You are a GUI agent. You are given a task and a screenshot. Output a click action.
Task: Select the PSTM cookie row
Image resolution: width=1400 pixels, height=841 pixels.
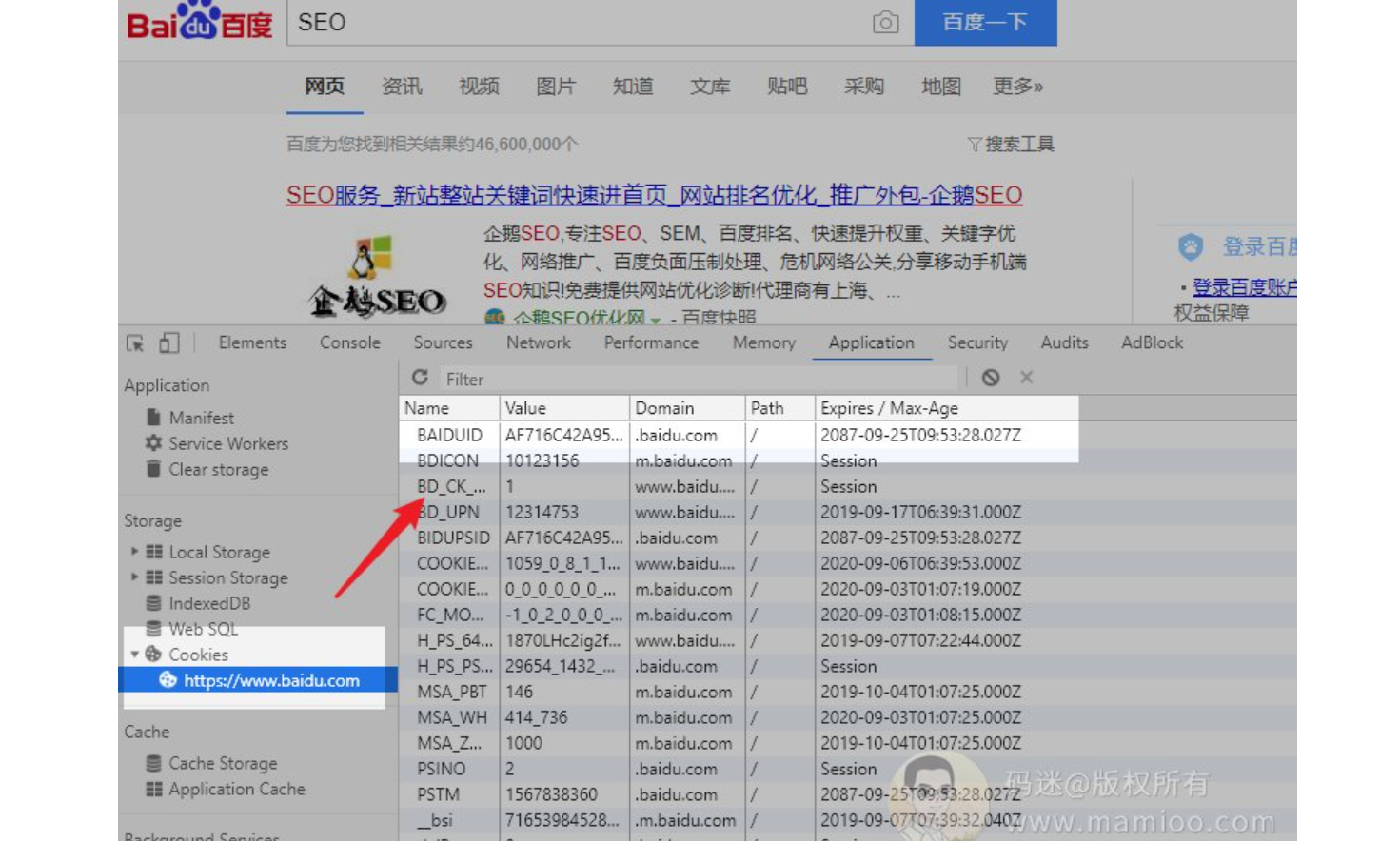(847, 794)
